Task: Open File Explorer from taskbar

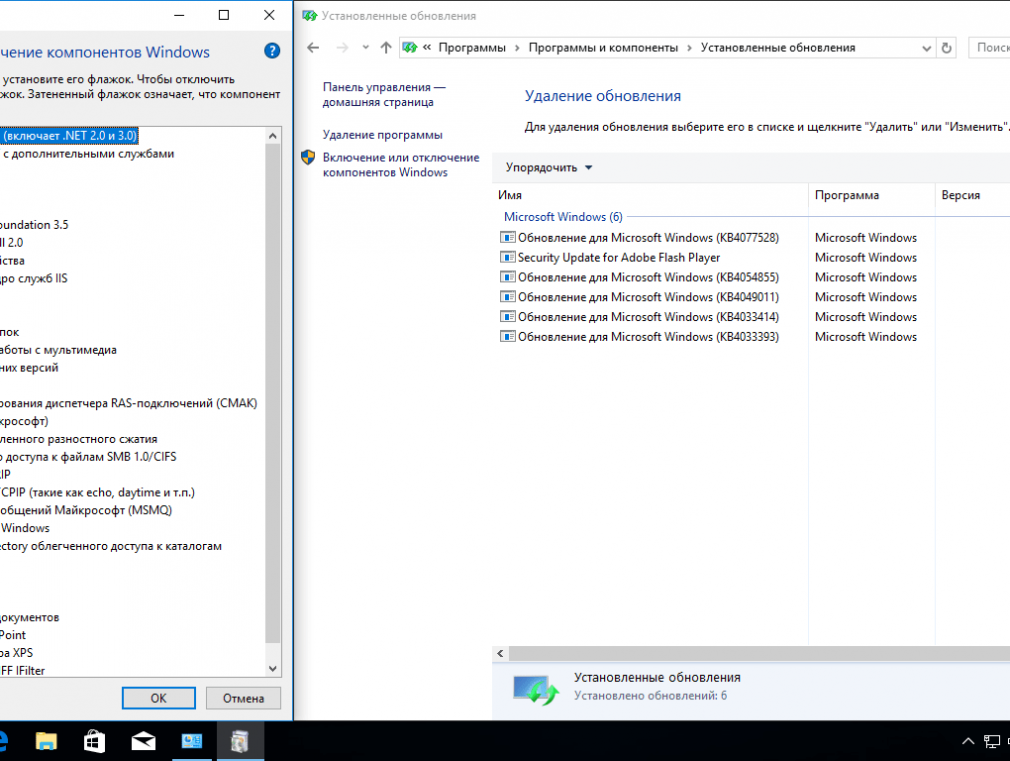Action: (x=46, y=741)
